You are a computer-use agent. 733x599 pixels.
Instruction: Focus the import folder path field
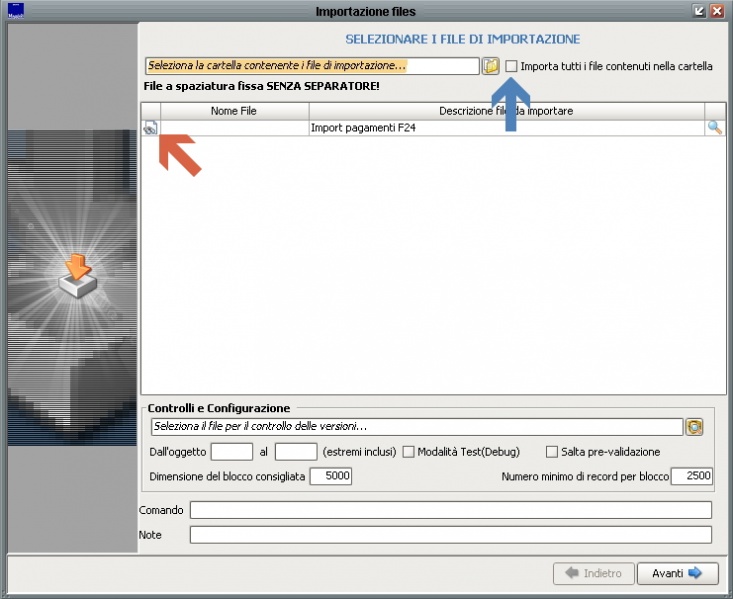click(311, 66)
